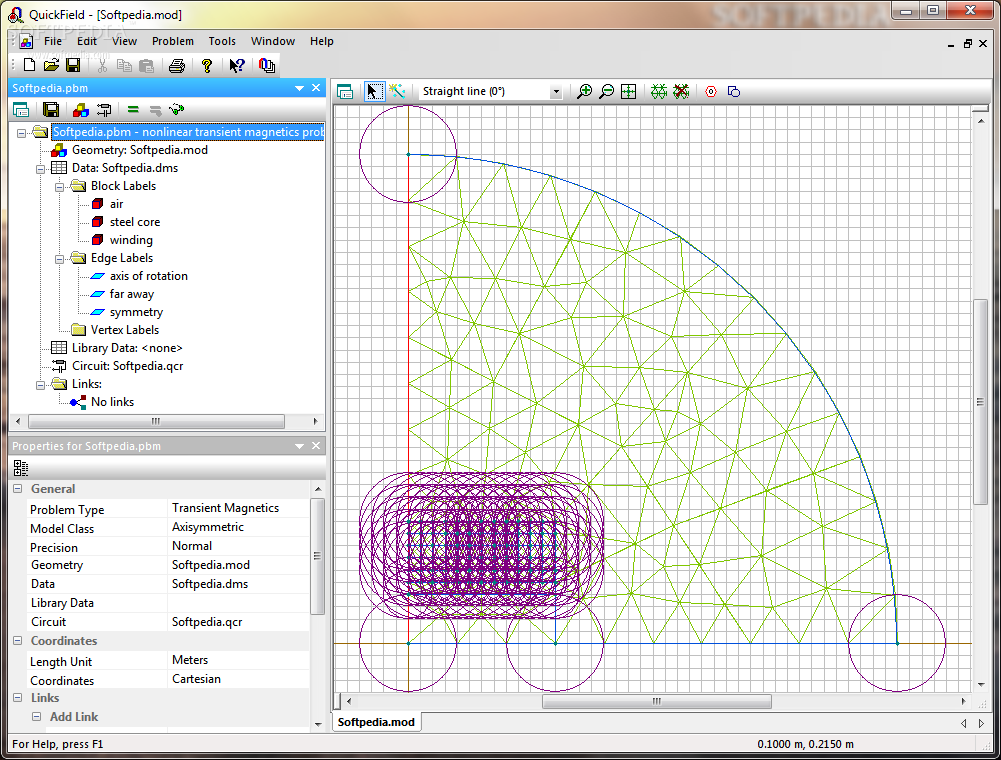Save using the floppy disk icon in the main toolbar
Image resolution: width=1001 pixels, height=760 pixels.
tap(73, 65)
